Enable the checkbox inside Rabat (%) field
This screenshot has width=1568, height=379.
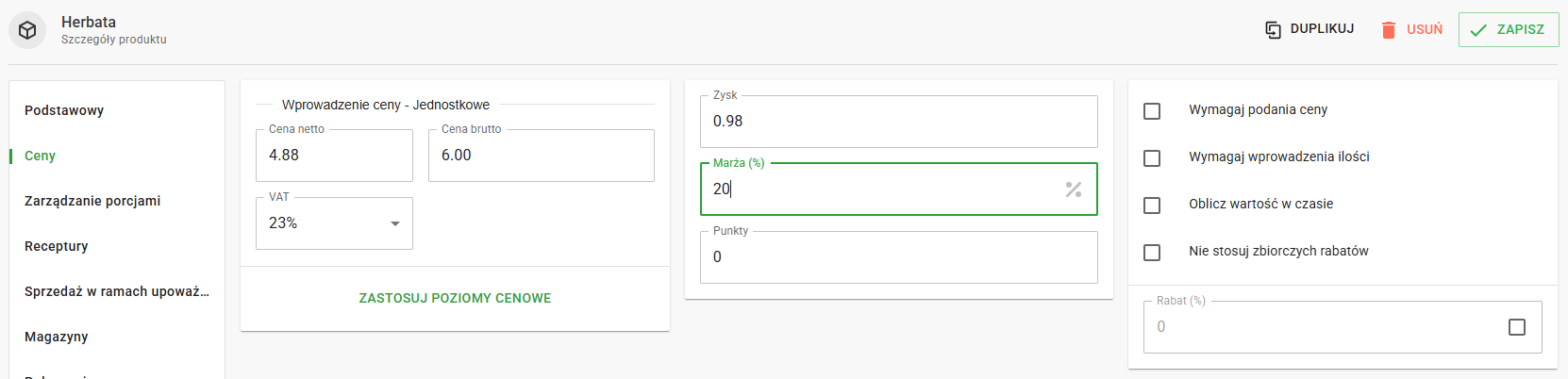1516,327
